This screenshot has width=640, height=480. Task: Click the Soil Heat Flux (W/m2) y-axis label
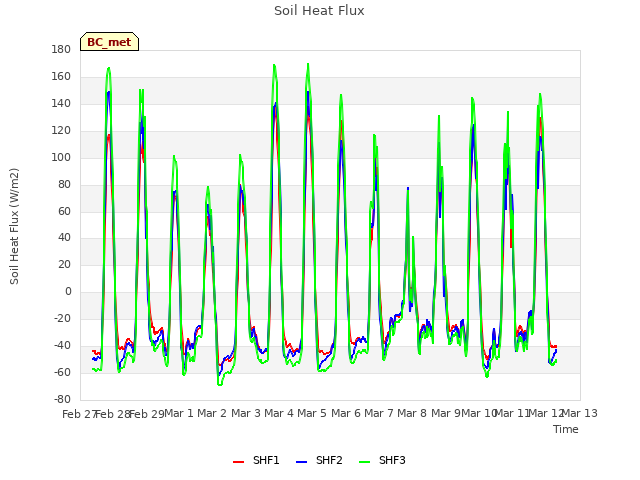pos(14,226)
